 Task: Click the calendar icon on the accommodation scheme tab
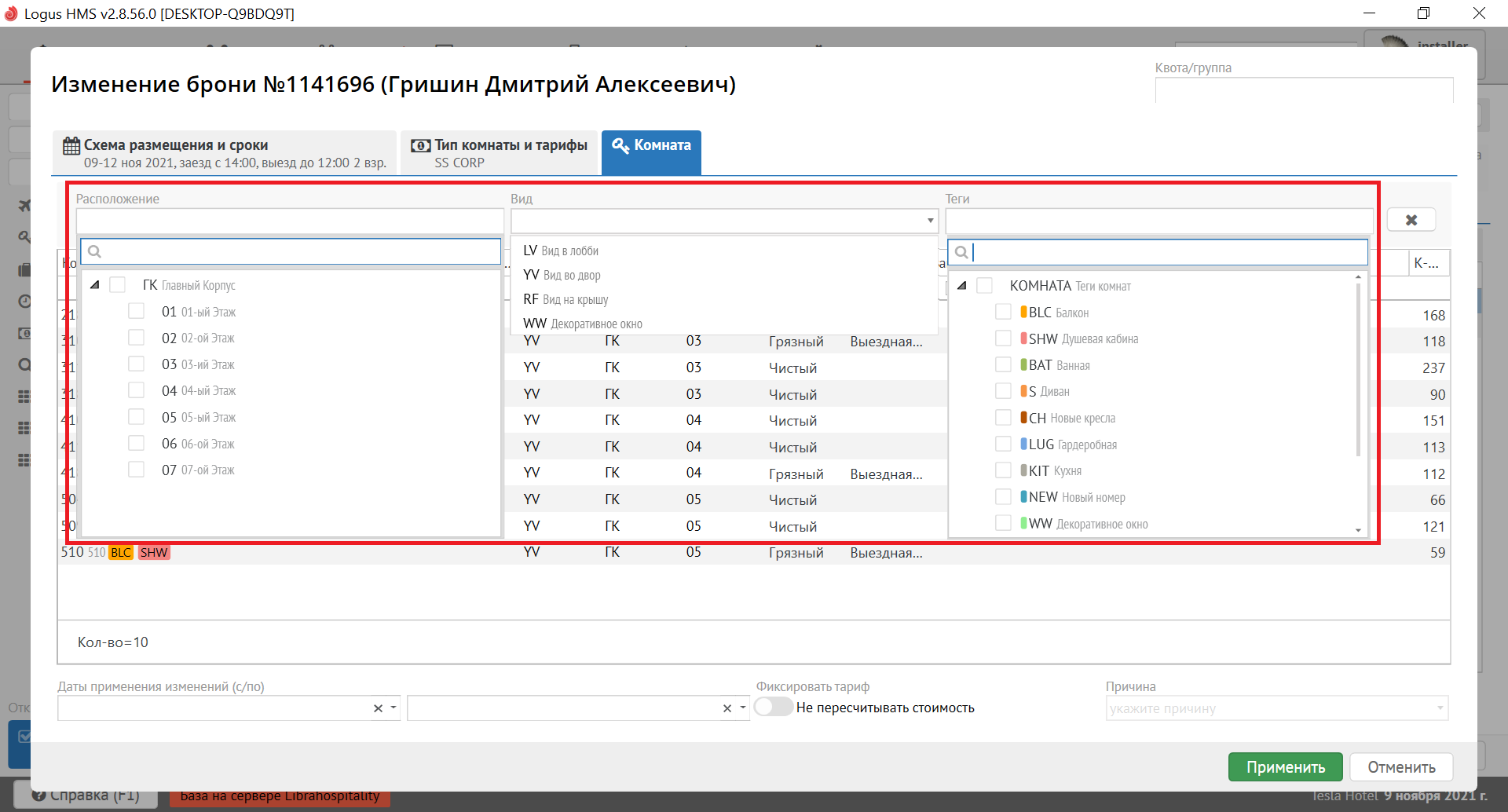(71, 146)
